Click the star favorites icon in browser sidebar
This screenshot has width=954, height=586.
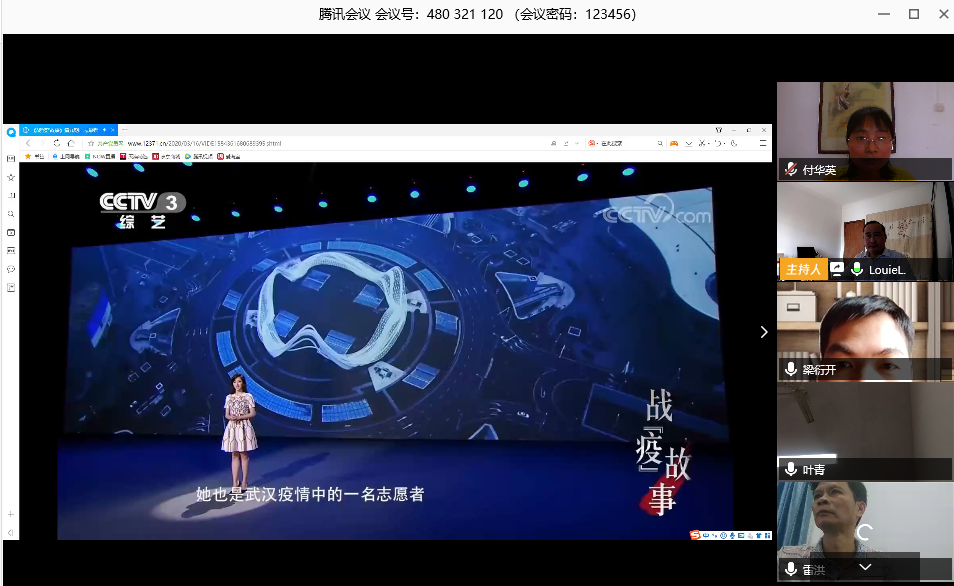[11, 177]
